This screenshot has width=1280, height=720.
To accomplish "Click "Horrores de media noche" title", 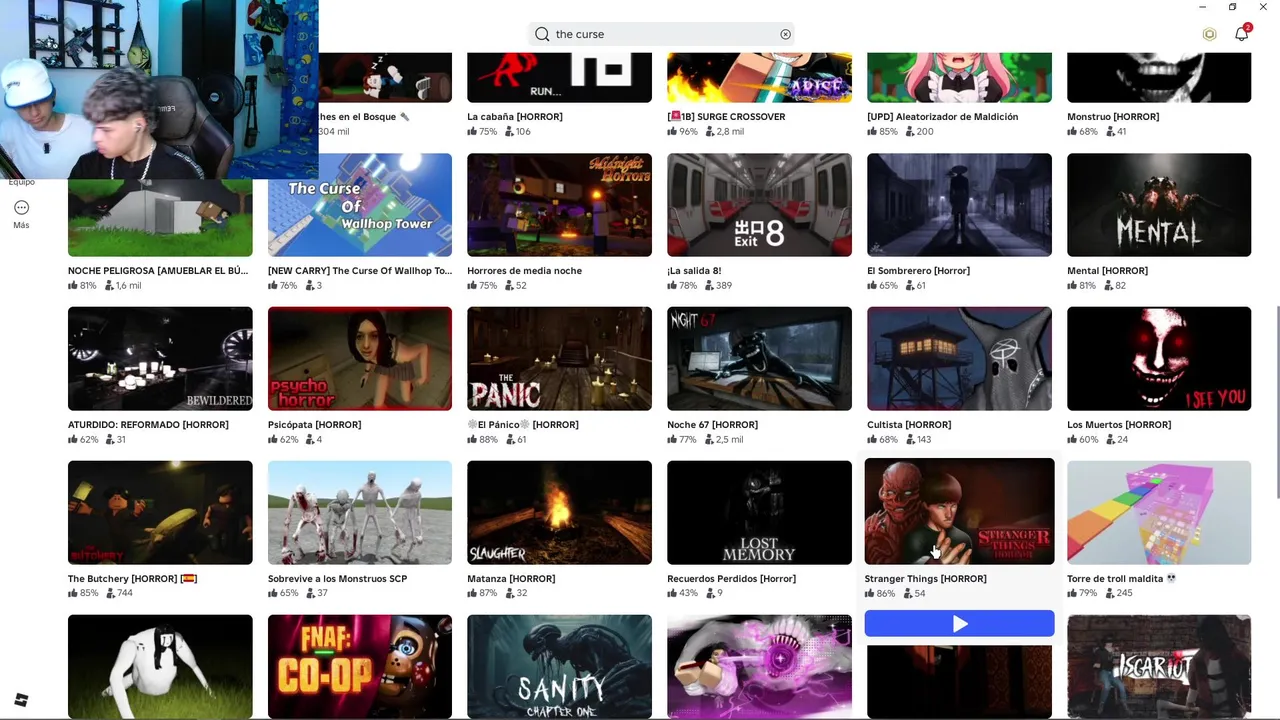I will [524, 271].
